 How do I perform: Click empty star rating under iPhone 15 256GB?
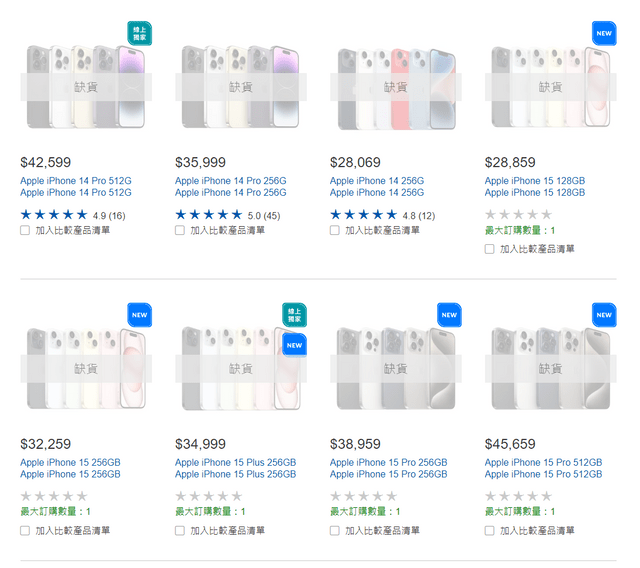54,496
